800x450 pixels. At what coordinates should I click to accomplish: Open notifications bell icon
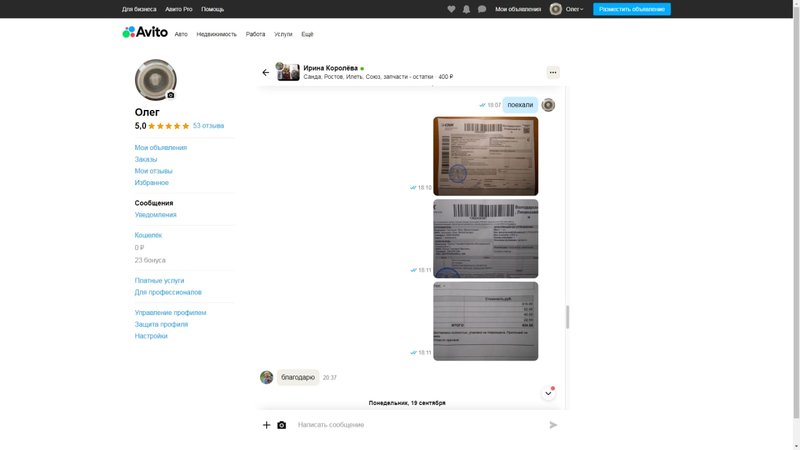(x=466, y=9)
